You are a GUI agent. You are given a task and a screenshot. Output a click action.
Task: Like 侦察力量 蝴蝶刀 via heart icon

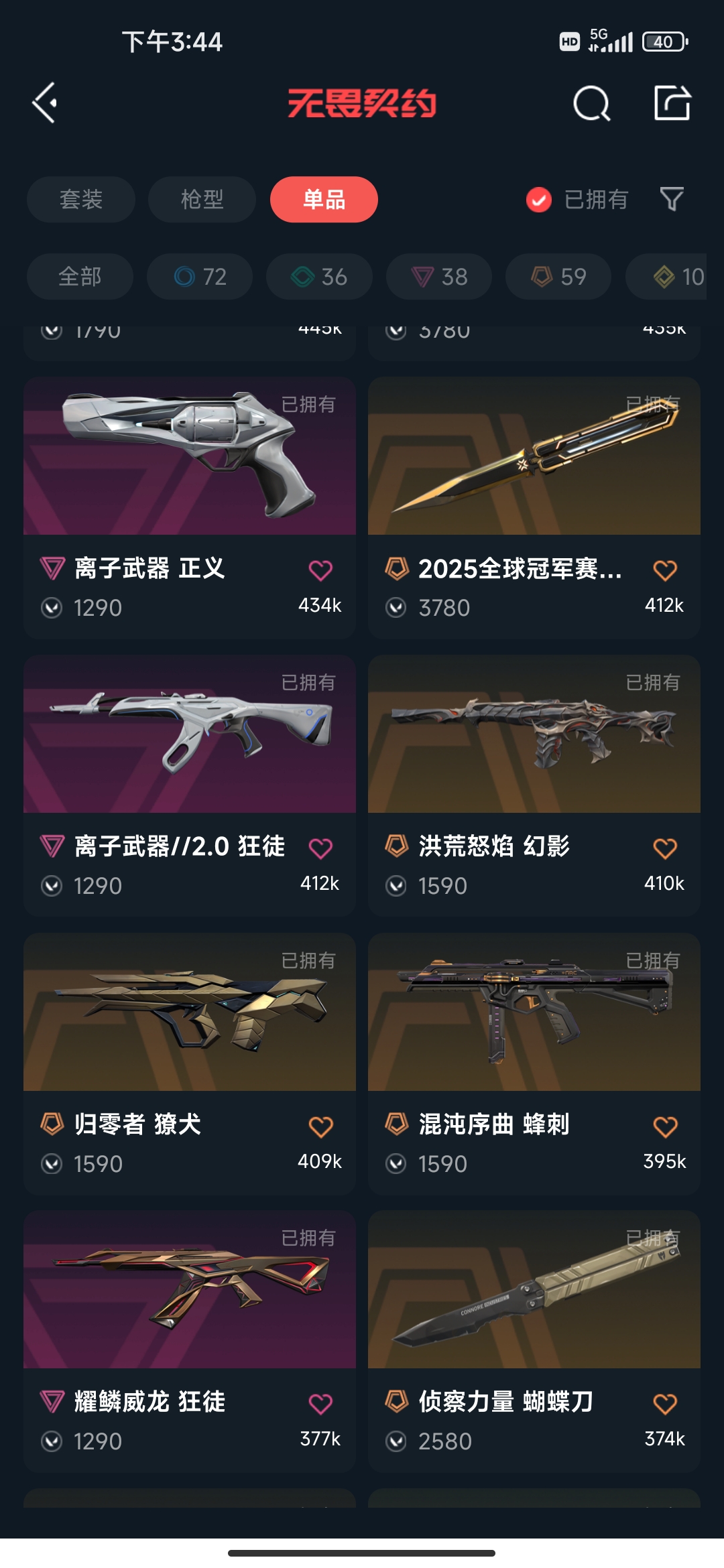pos(665,1404)
